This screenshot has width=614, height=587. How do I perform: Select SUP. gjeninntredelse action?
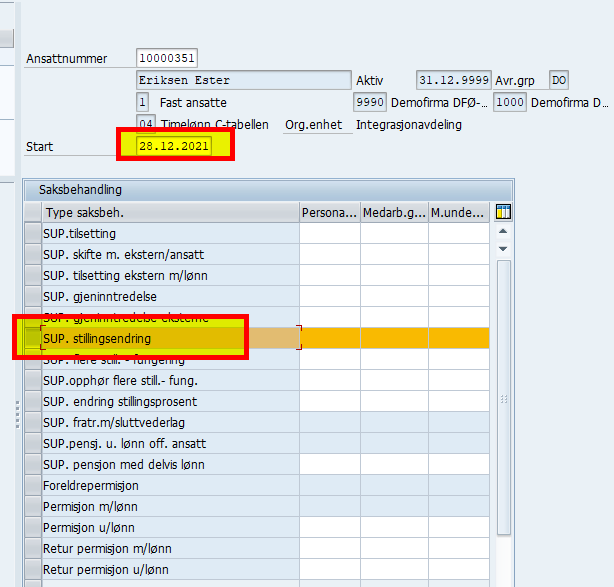100,297
